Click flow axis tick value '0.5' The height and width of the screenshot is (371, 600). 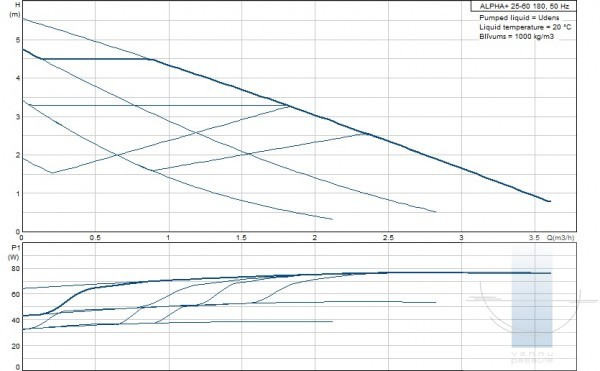(95, 238)
